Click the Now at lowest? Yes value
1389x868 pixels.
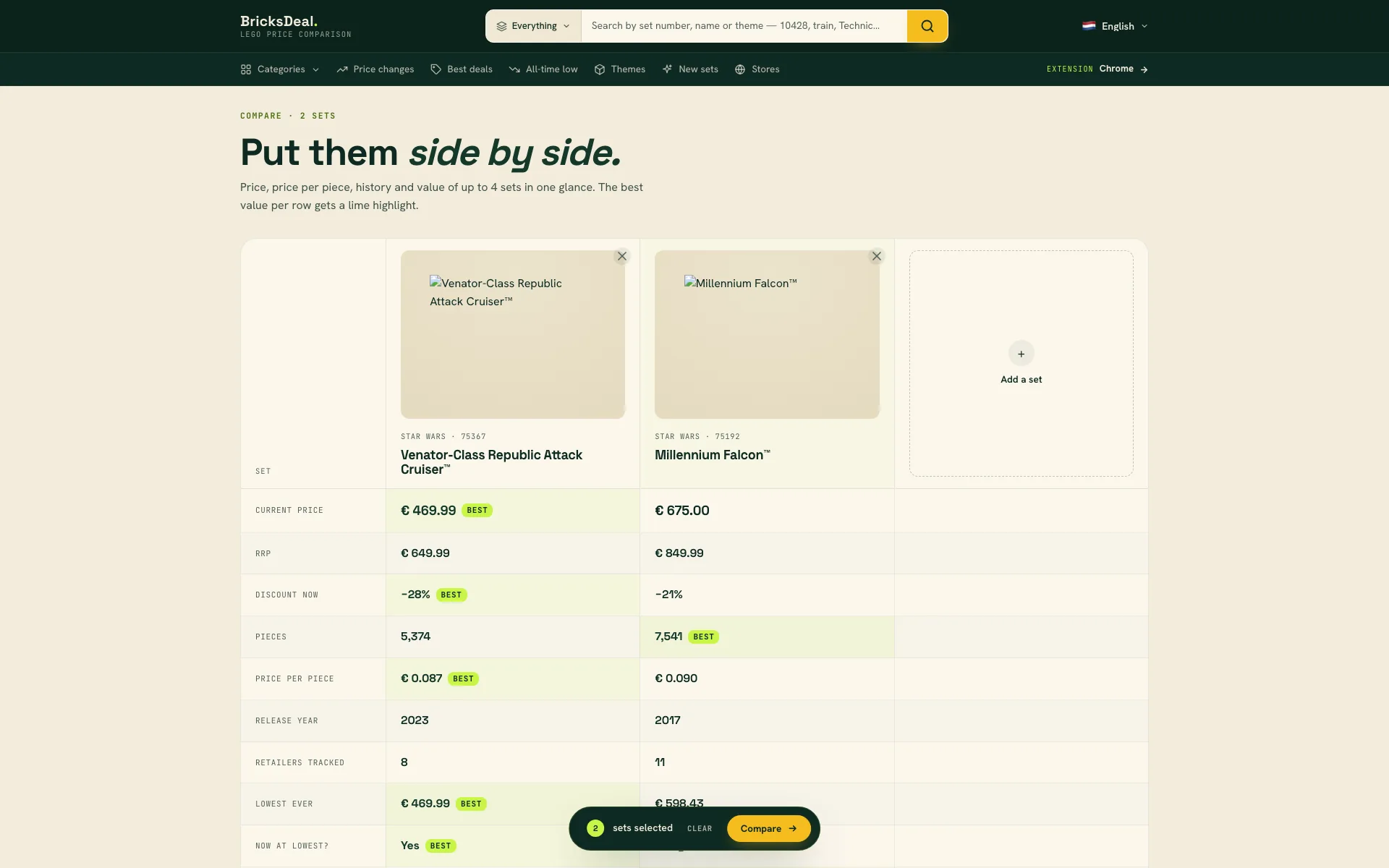click(x=410, y=846)
